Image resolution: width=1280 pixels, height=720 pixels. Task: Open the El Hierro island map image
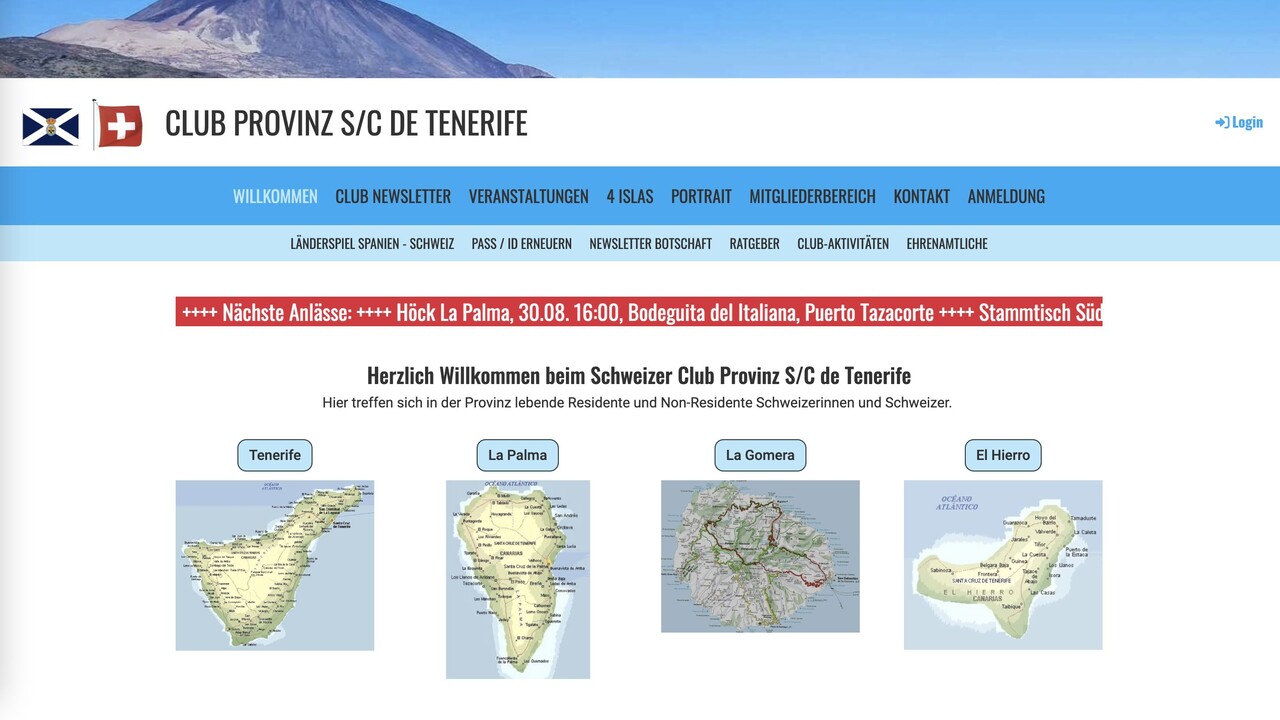coord(1003,565)
